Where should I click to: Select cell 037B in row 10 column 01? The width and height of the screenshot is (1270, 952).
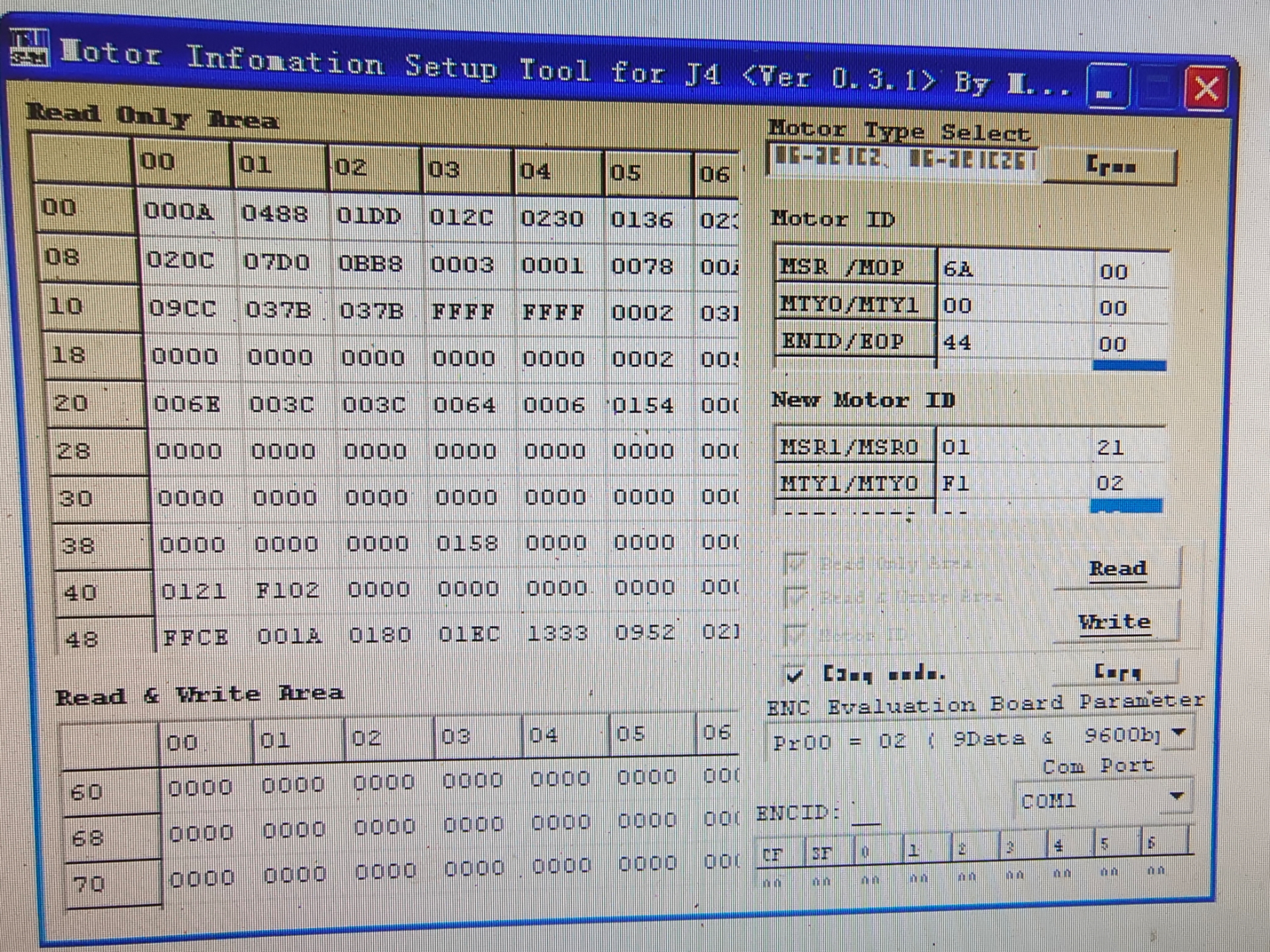(x=278, y=310)
